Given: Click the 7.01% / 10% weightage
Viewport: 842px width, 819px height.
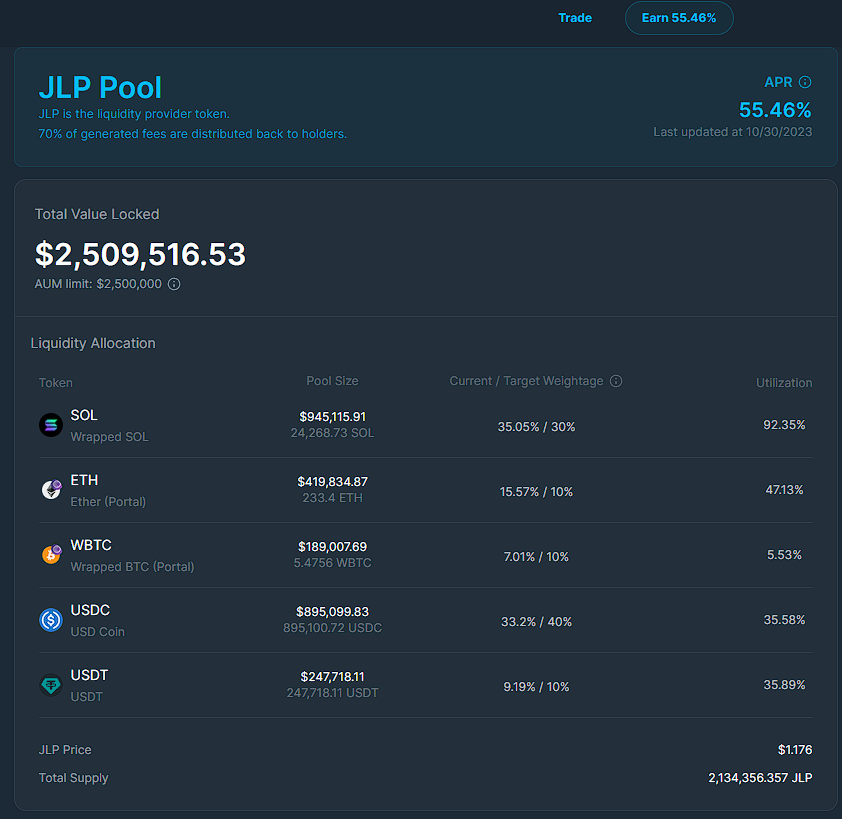Looking at the screenshot, I should point(536,557).
